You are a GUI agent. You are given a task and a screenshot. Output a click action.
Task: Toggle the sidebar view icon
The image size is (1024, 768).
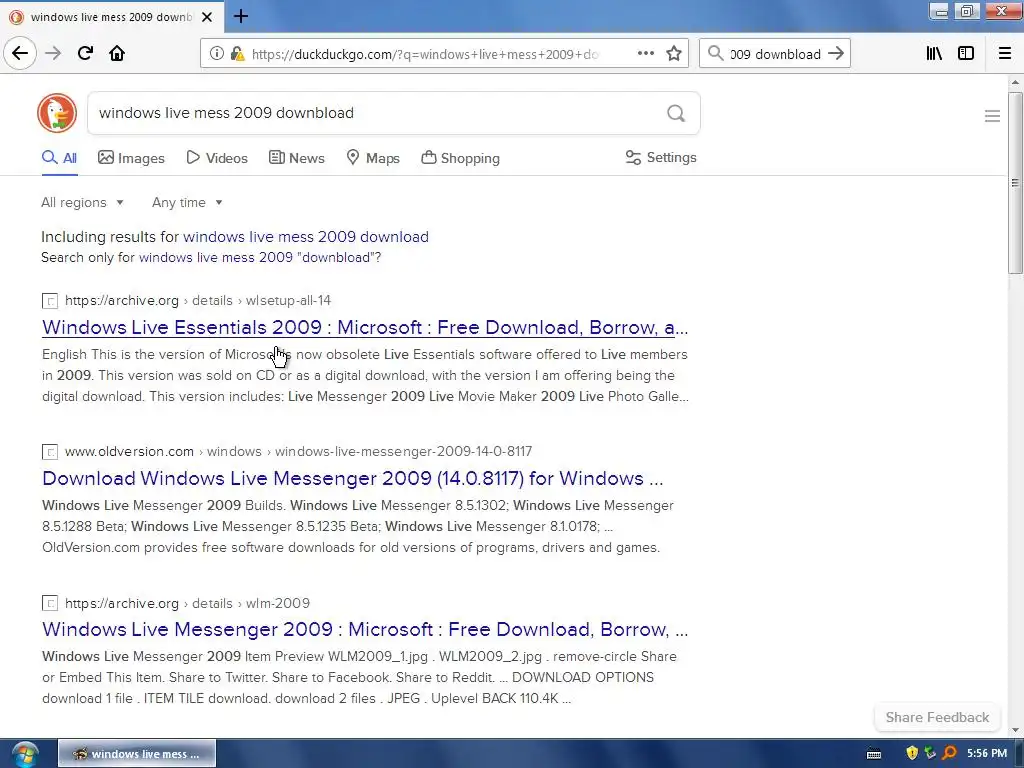(x=966, y=54)
